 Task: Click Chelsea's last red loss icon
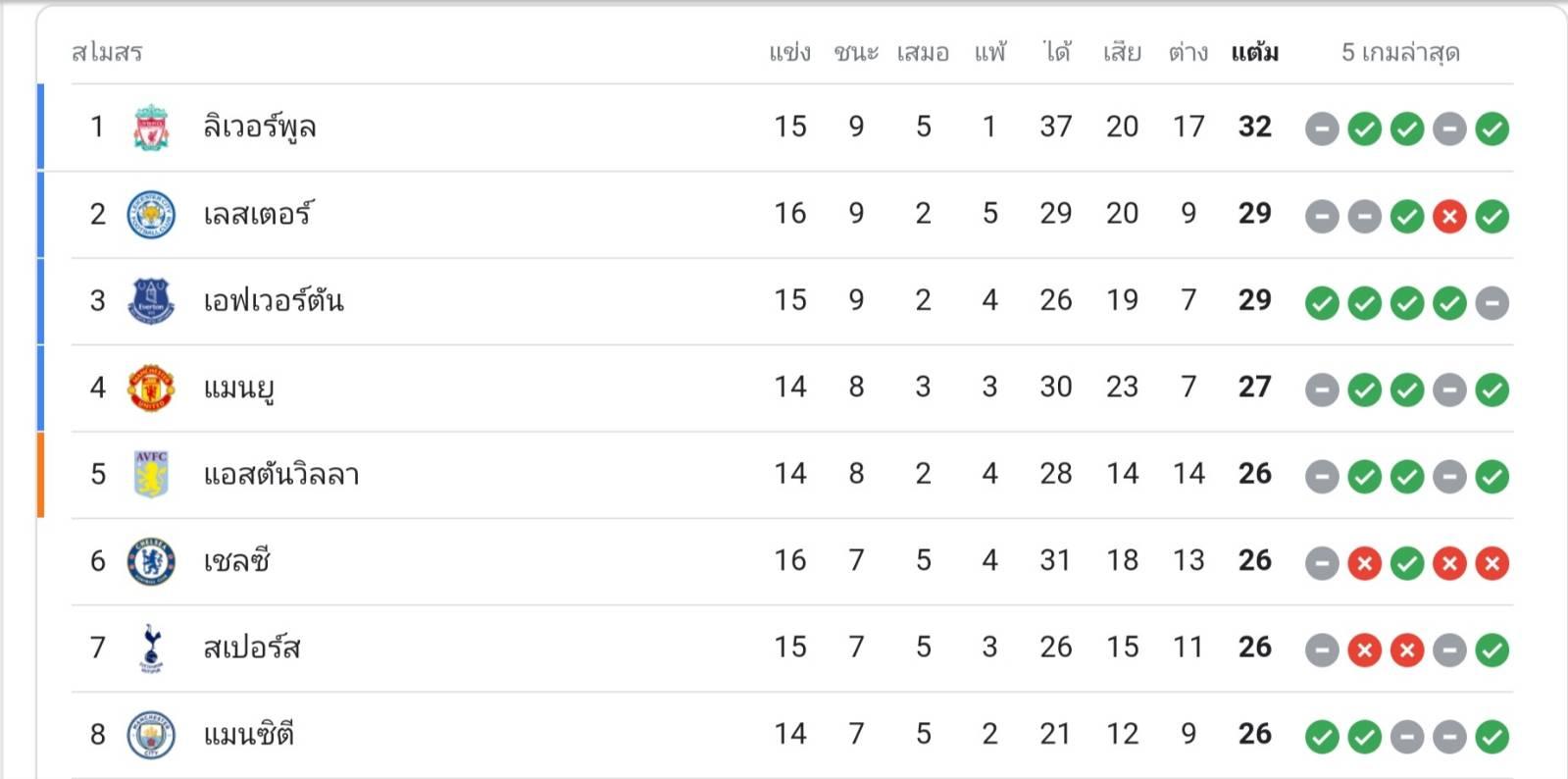(x=1492, y=563)
